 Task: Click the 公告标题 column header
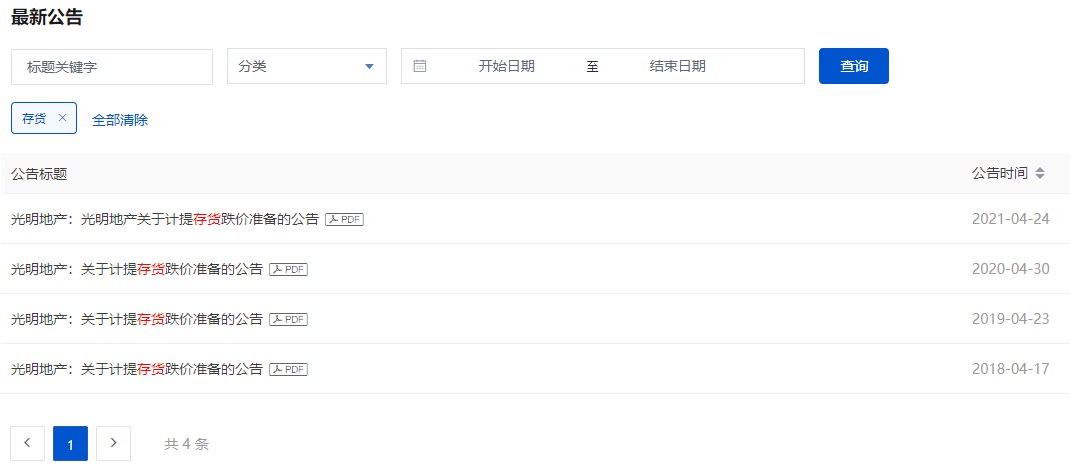[39, 173]
